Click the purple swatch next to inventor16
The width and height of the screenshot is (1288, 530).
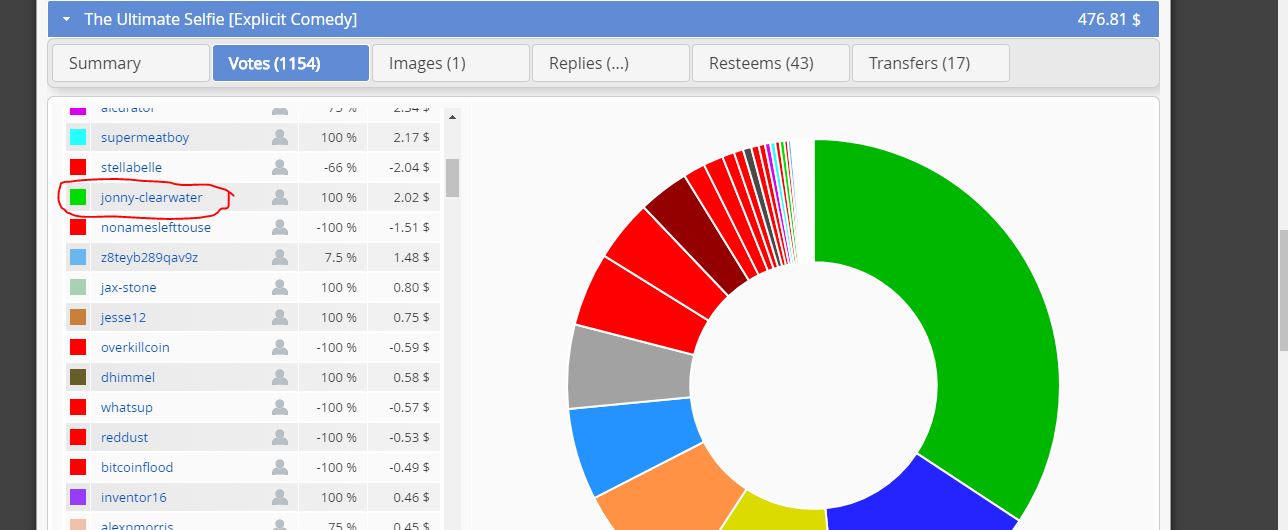point(78,497)
